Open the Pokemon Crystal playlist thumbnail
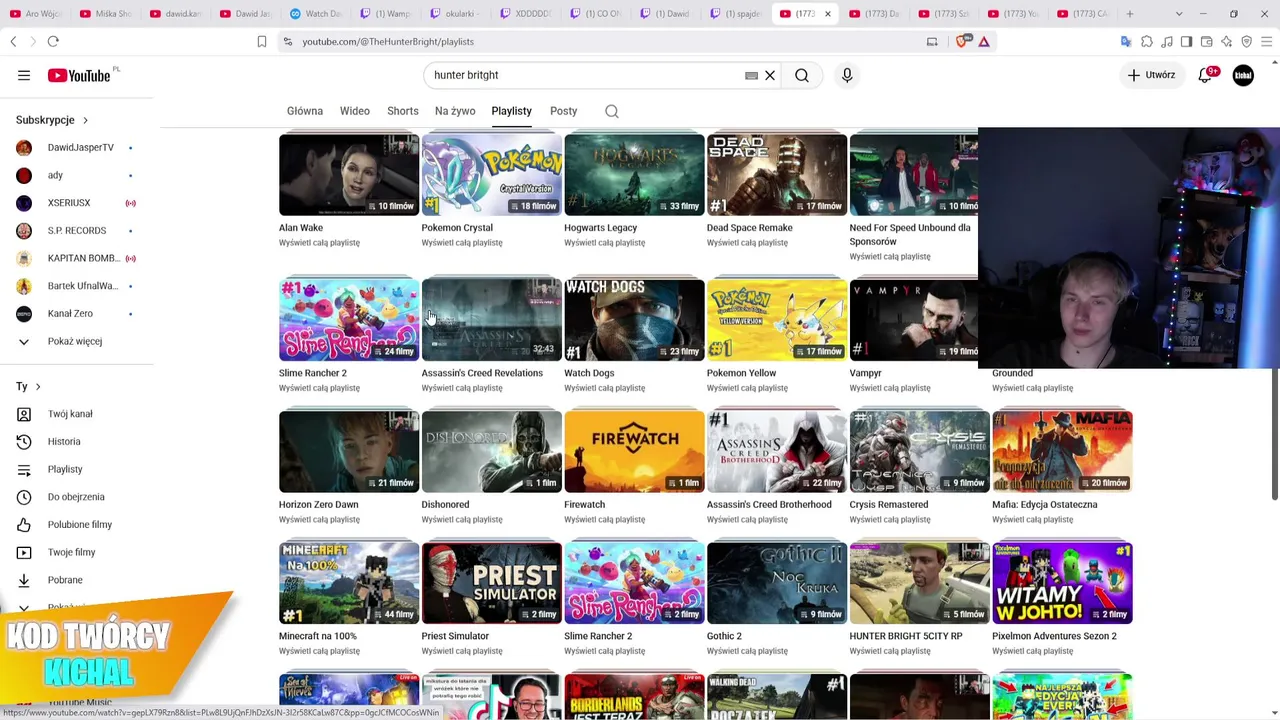 pos(491,175)
